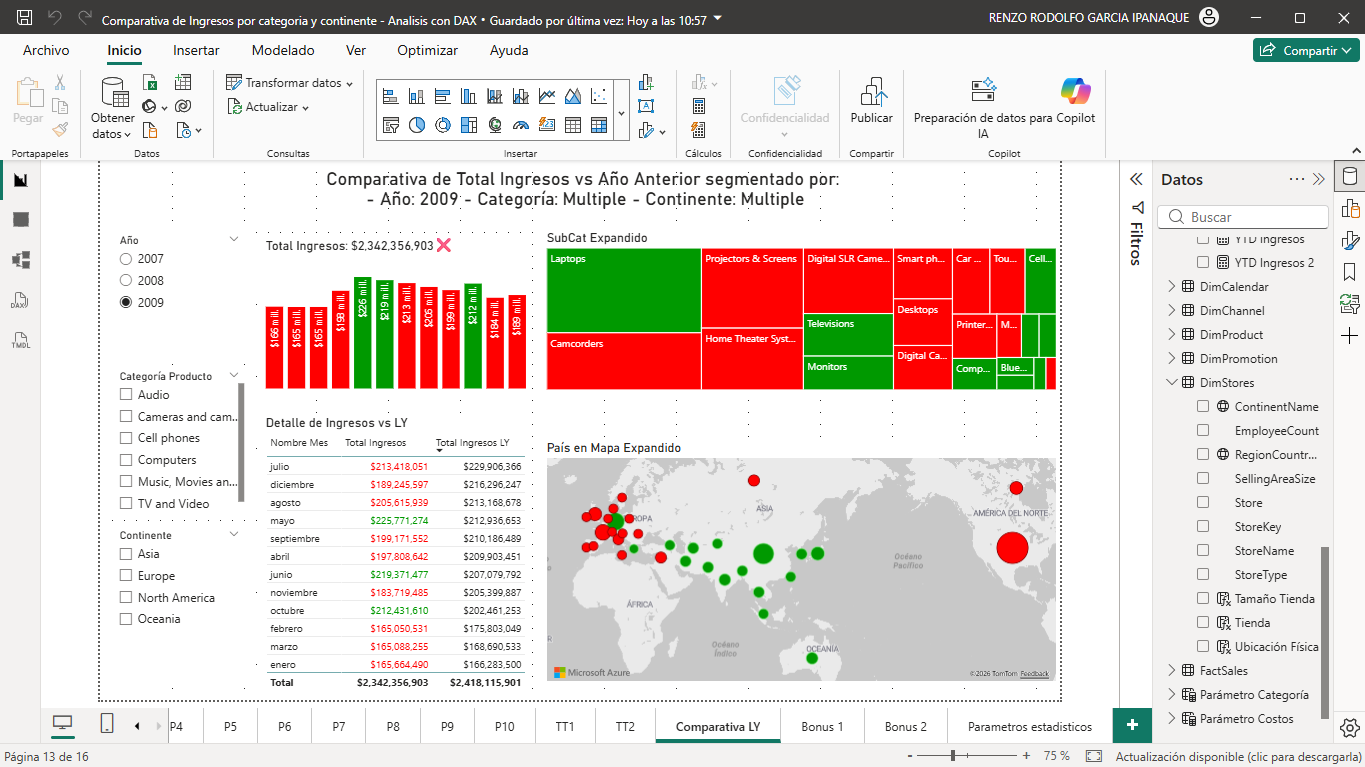Click the Buscar search field in Datos

pos(1243,216)
